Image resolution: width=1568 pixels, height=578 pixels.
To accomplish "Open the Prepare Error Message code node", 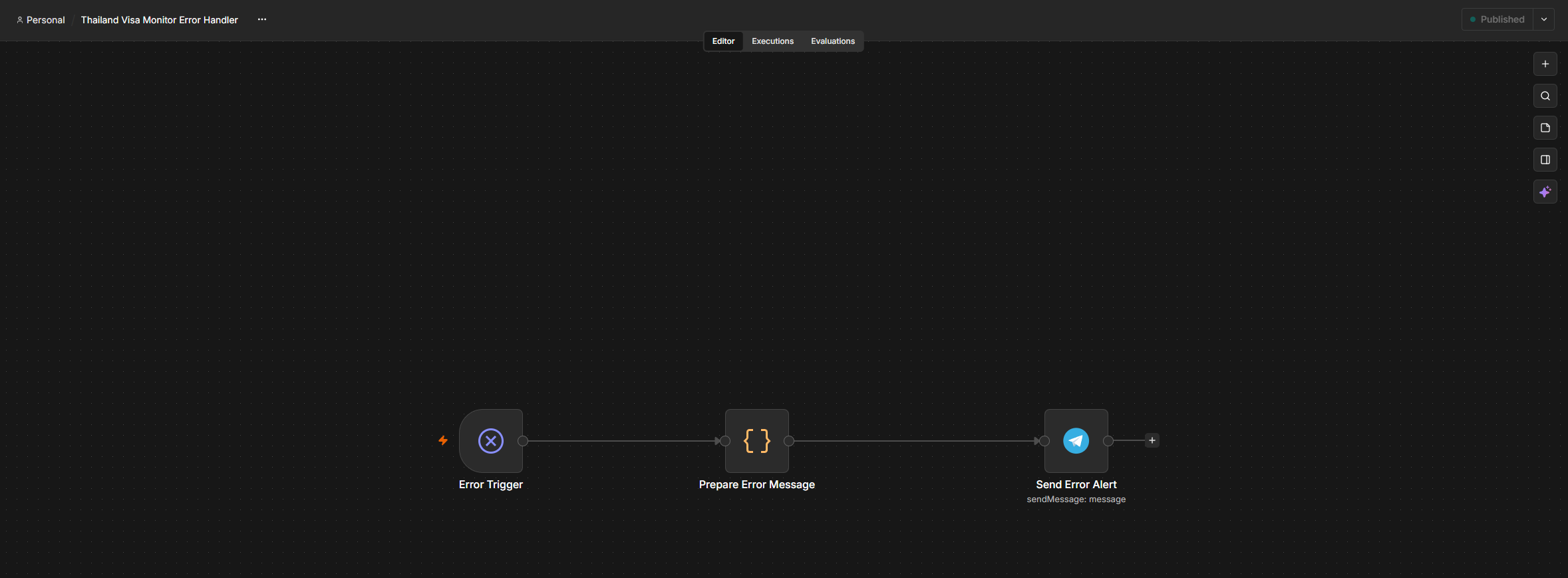I will pos(757,440).
